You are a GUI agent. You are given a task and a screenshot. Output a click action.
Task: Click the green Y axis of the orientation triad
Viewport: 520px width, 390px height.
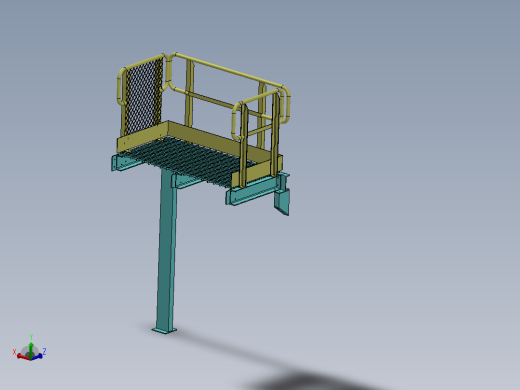tap(31, 350)
